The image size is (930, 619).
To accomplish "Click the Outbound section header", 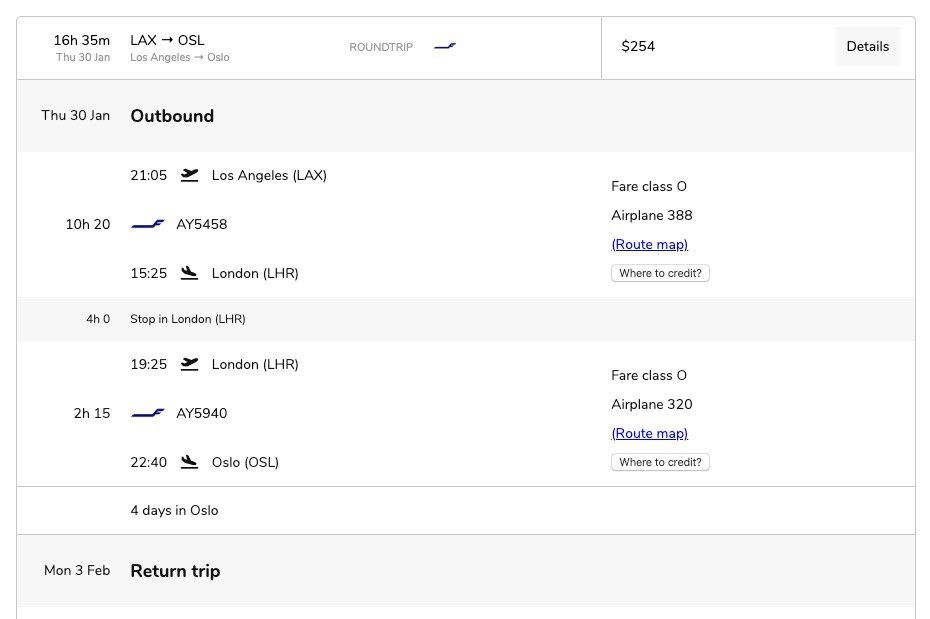I will click(x=172, y=116).
